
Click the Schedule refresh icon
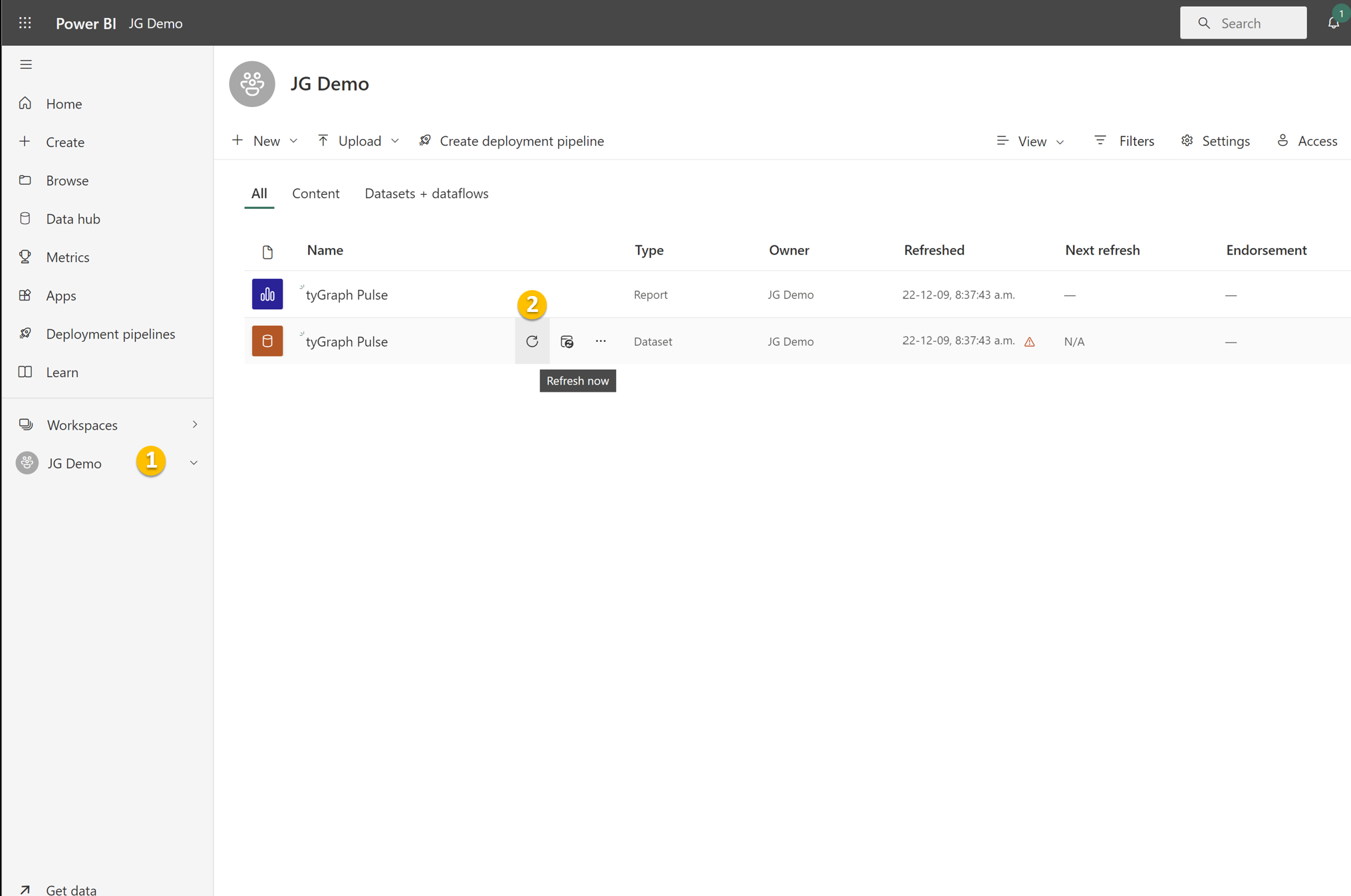click(567, 341)
